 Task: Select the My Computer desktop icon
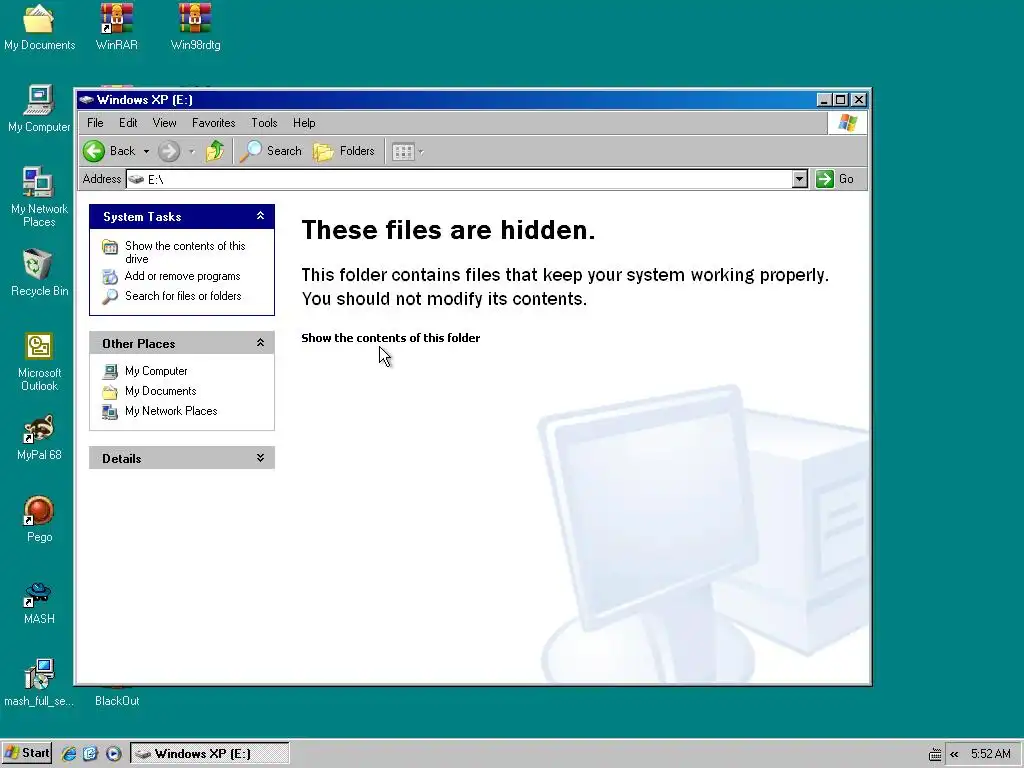pyautogui.click(x=39, y=109)
